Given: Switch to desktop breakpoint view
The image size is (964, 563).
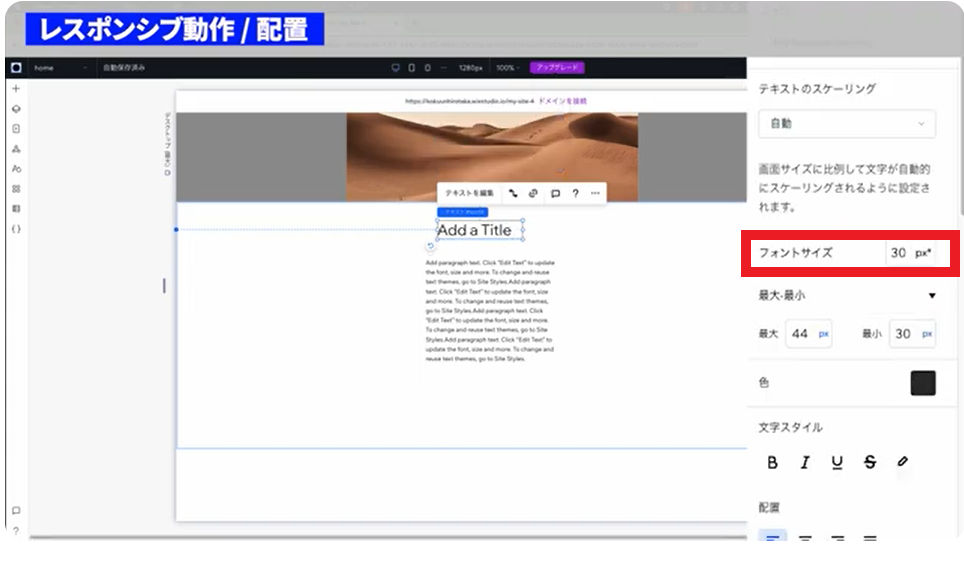Looking at the screenshot, I should click(x=395, y=68).
